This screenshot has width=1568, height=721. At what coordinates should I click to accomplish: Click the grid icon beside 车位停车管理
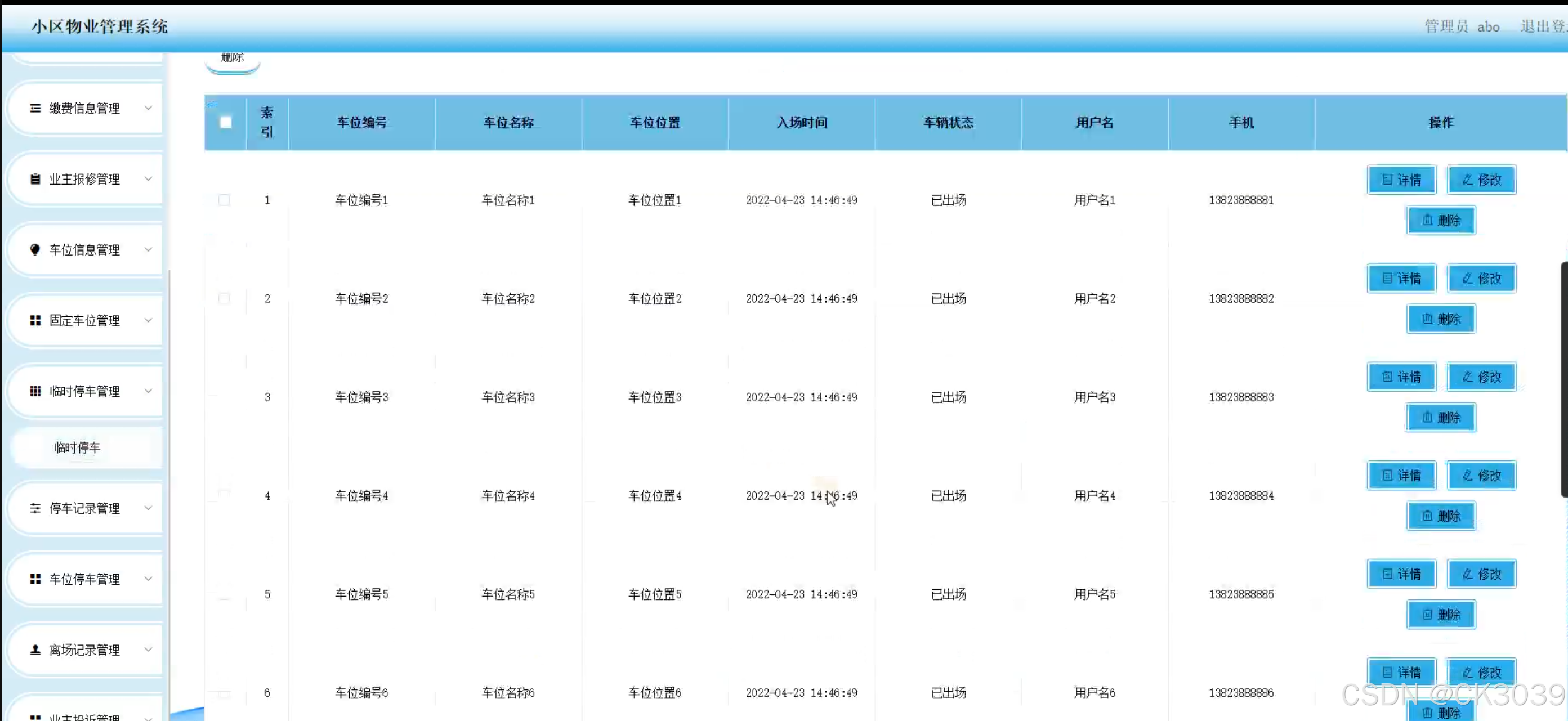pos(35,579)
